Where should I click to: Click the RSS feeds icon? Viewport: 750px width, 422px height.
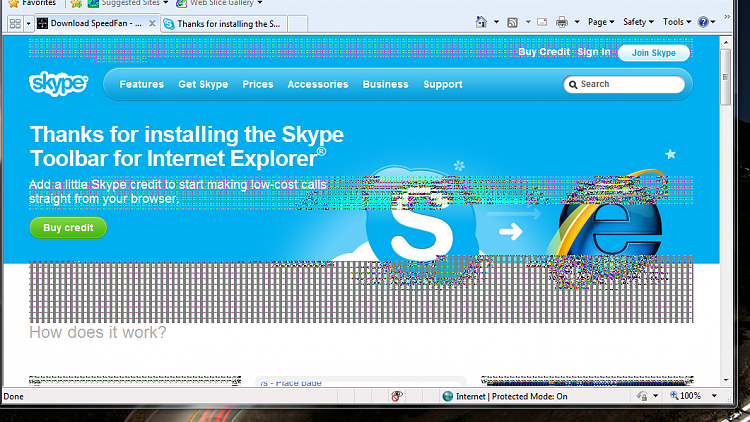512,22
